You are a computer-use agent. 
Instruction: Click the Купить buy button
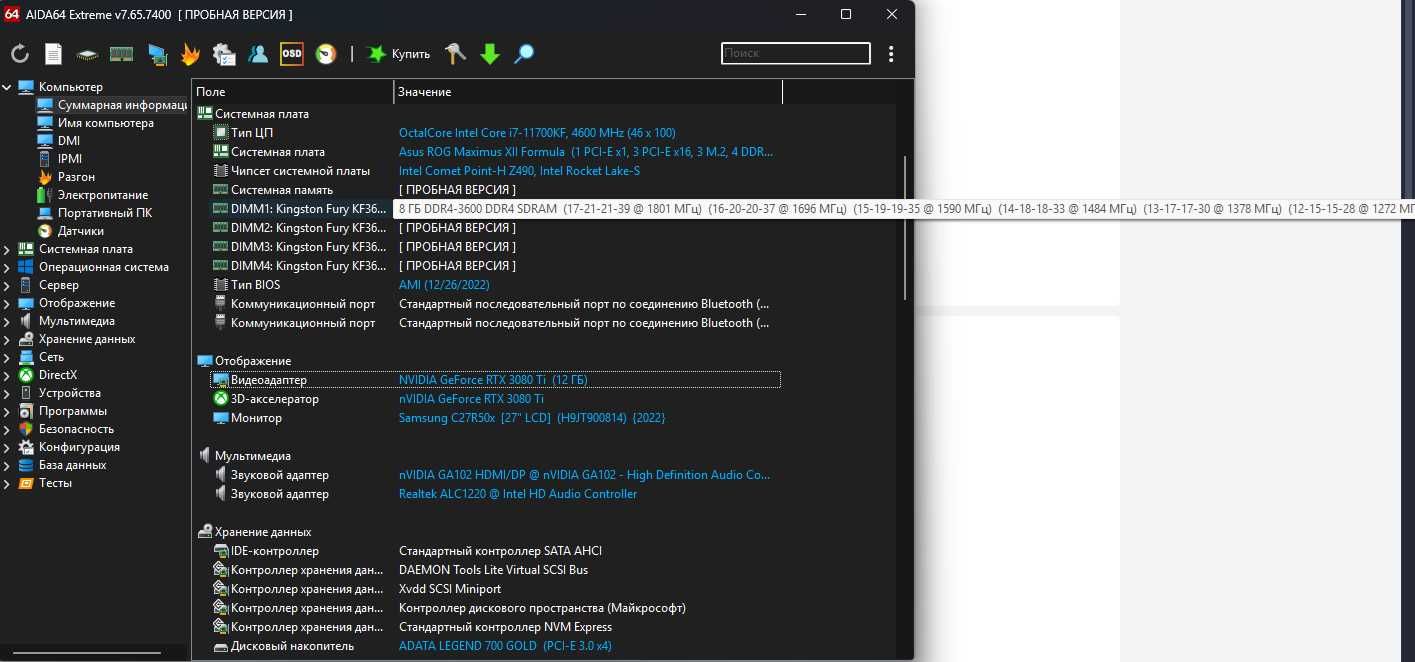pos(399,54)
